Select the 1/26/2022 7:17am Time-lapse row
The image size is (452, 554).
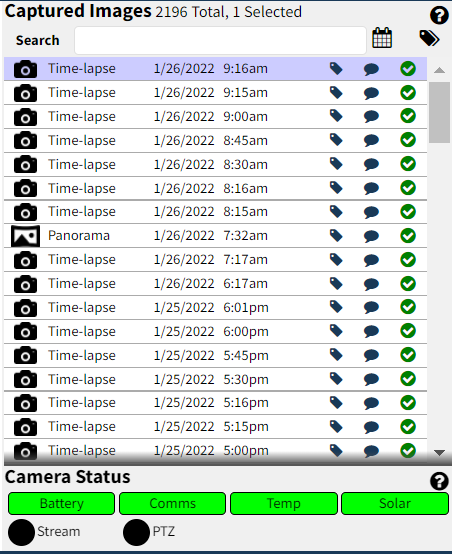pos(215,260)
